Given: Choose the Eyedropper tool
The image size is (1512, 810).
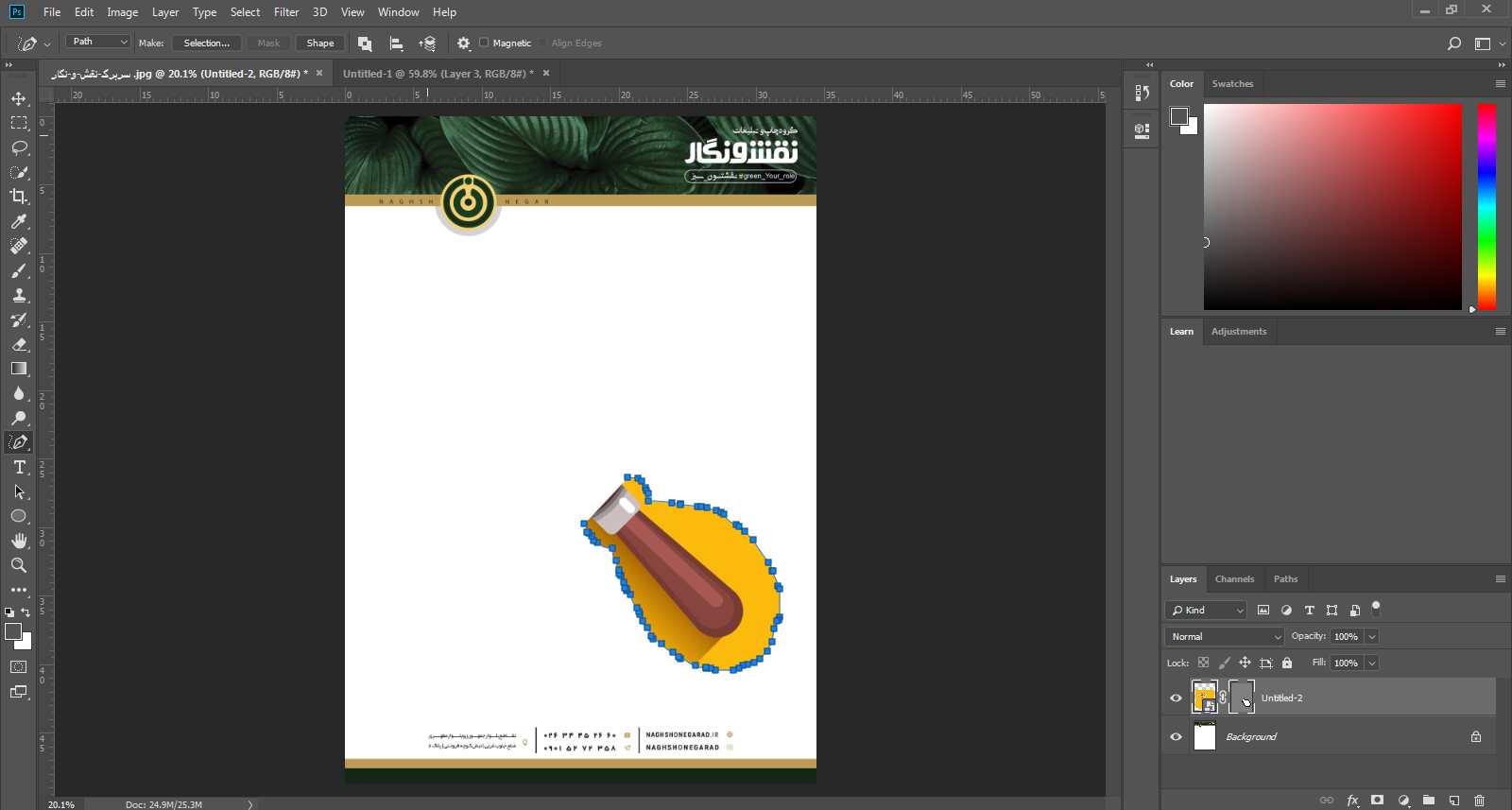Looking at the screenshot, I should tap(19, 221).
